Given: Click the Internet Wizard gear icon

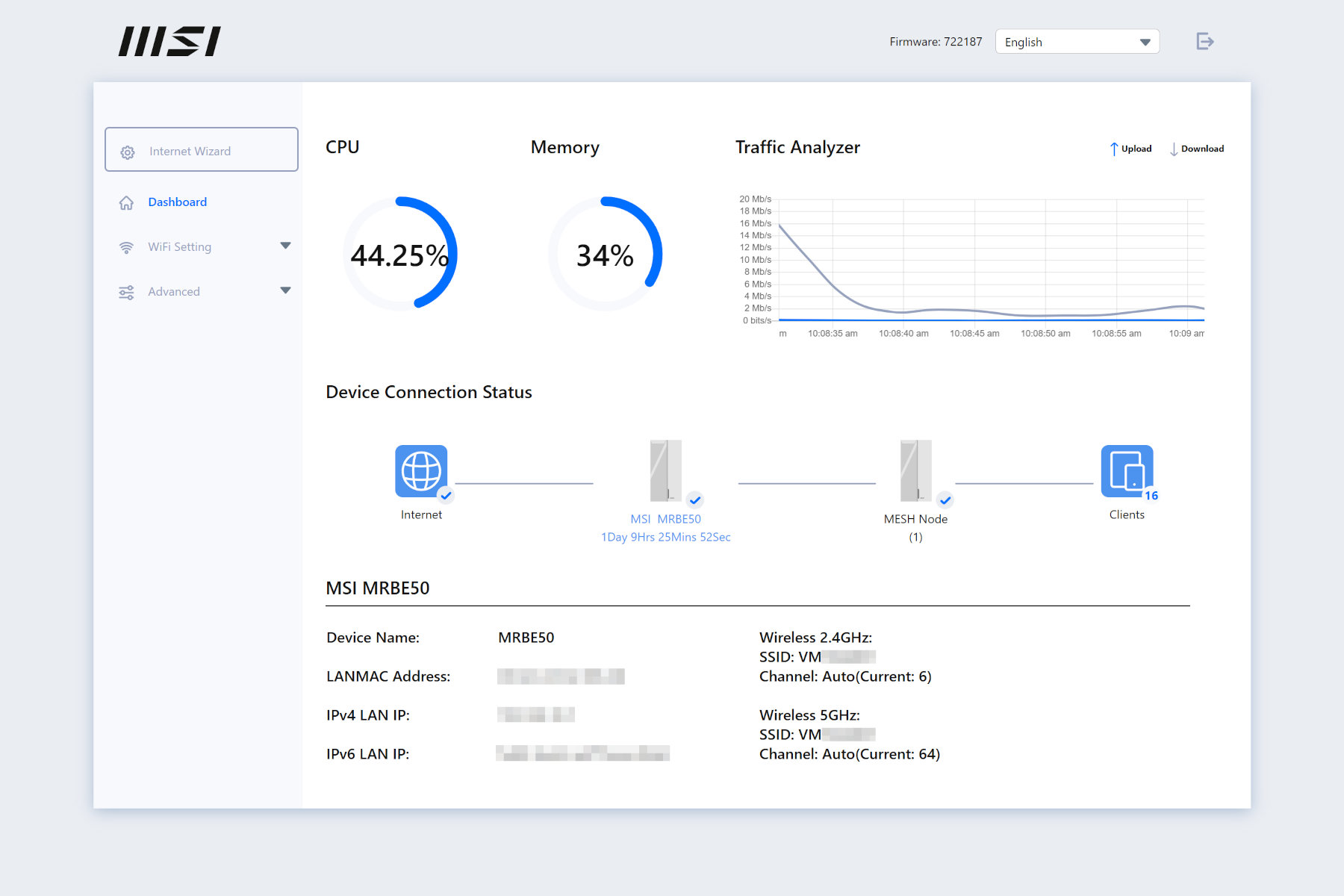Looking at the screenshot, I should point(128,152).
